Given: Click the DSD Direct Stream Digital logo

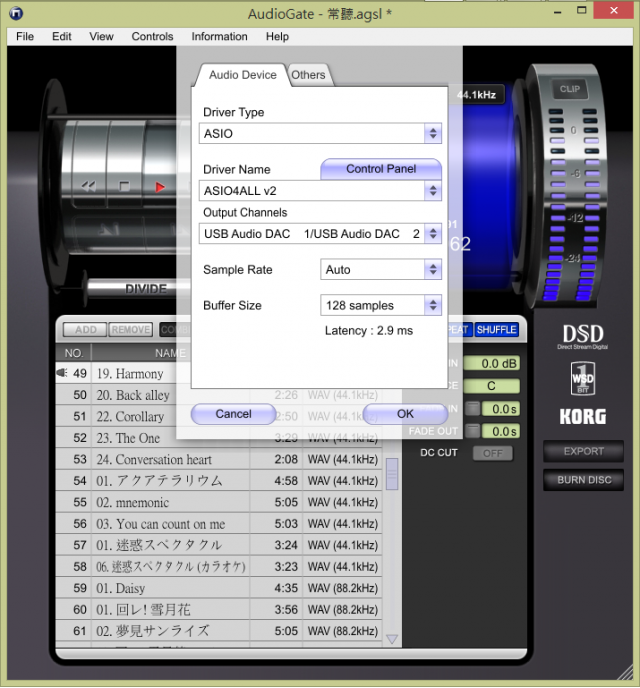Looking at the screenshot, I should pos(583,337).
